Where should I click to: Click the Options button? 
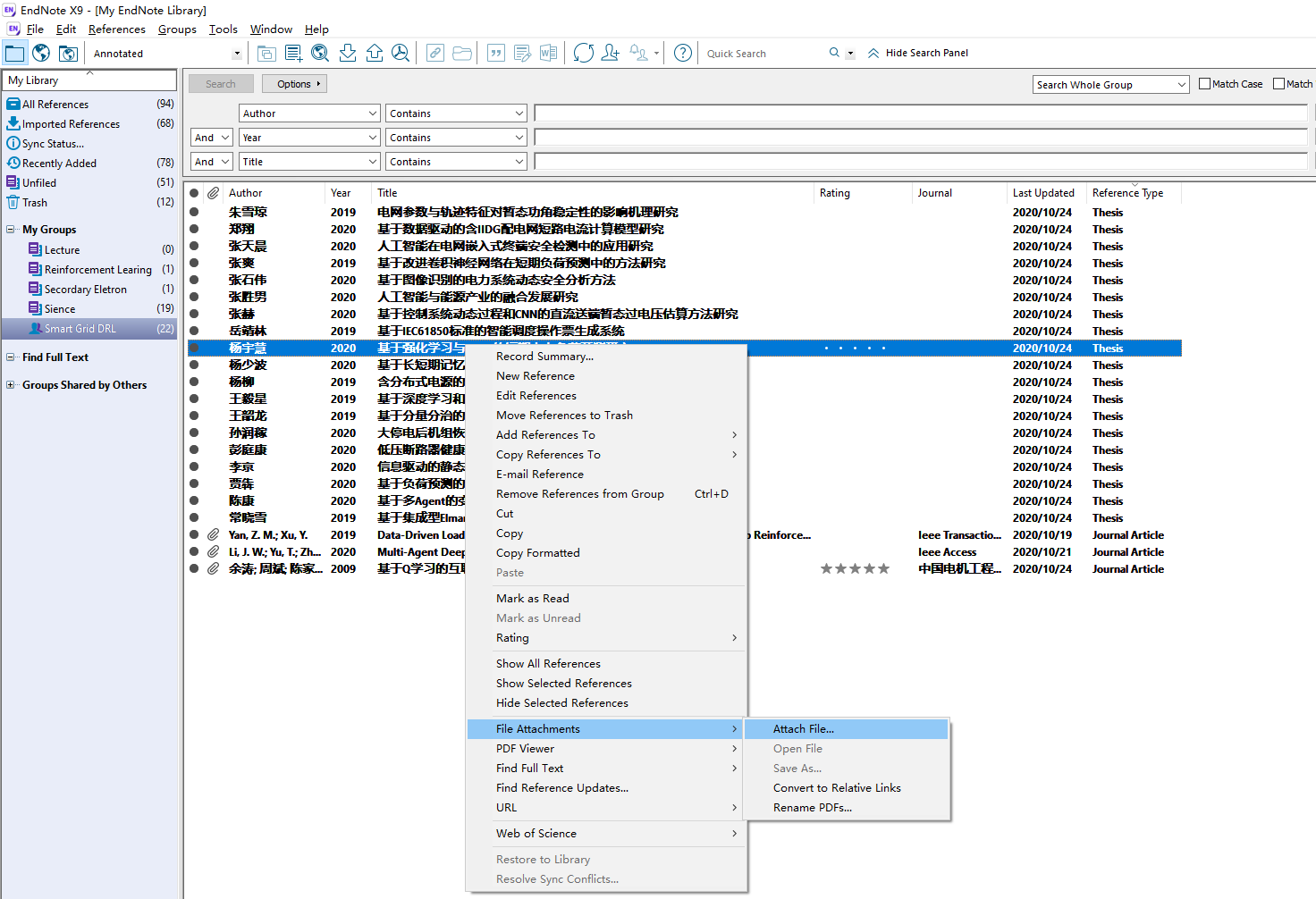tap(295, 84)
